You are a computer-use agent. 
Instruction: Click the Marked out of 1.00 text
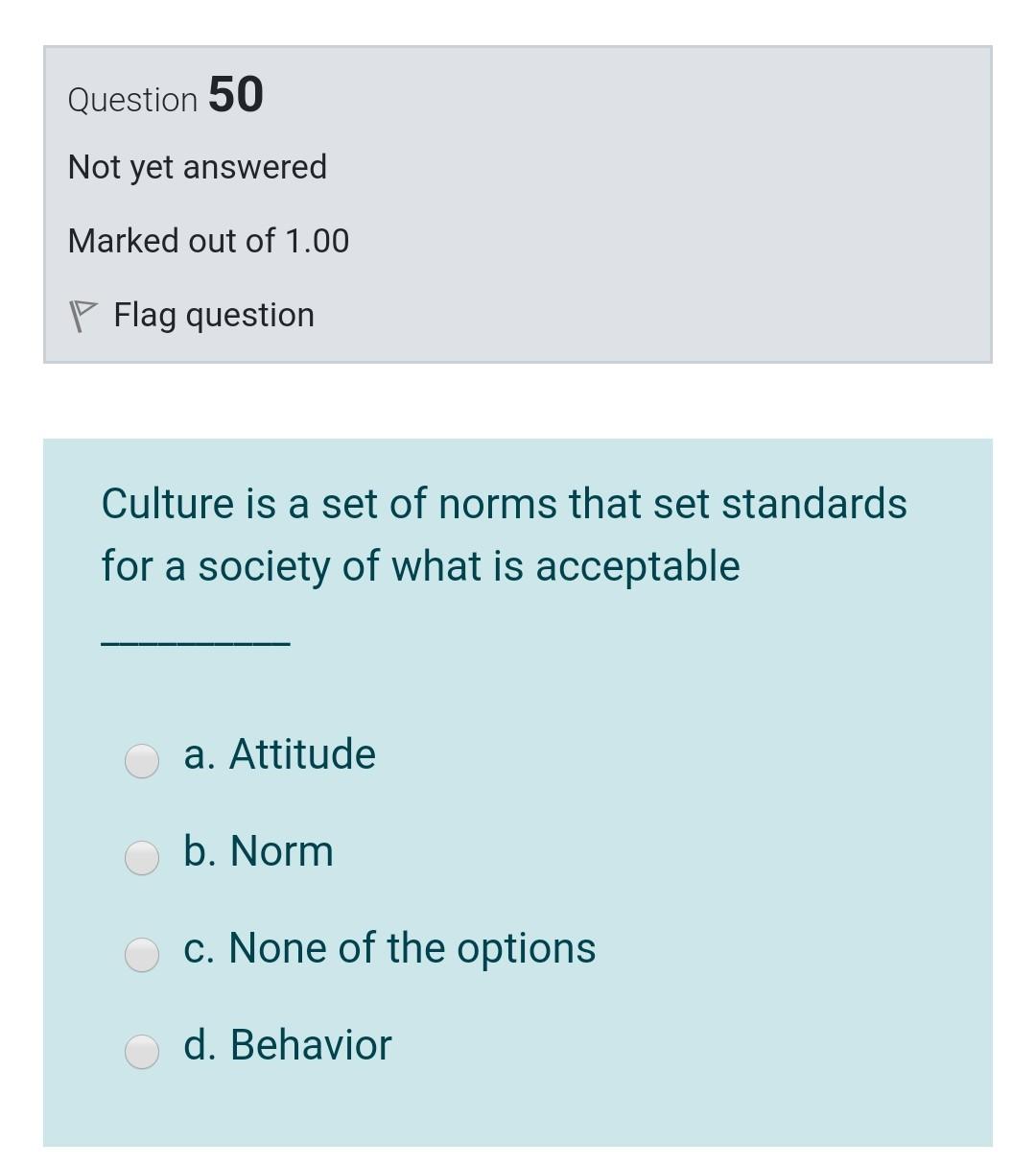pos(207,240)
